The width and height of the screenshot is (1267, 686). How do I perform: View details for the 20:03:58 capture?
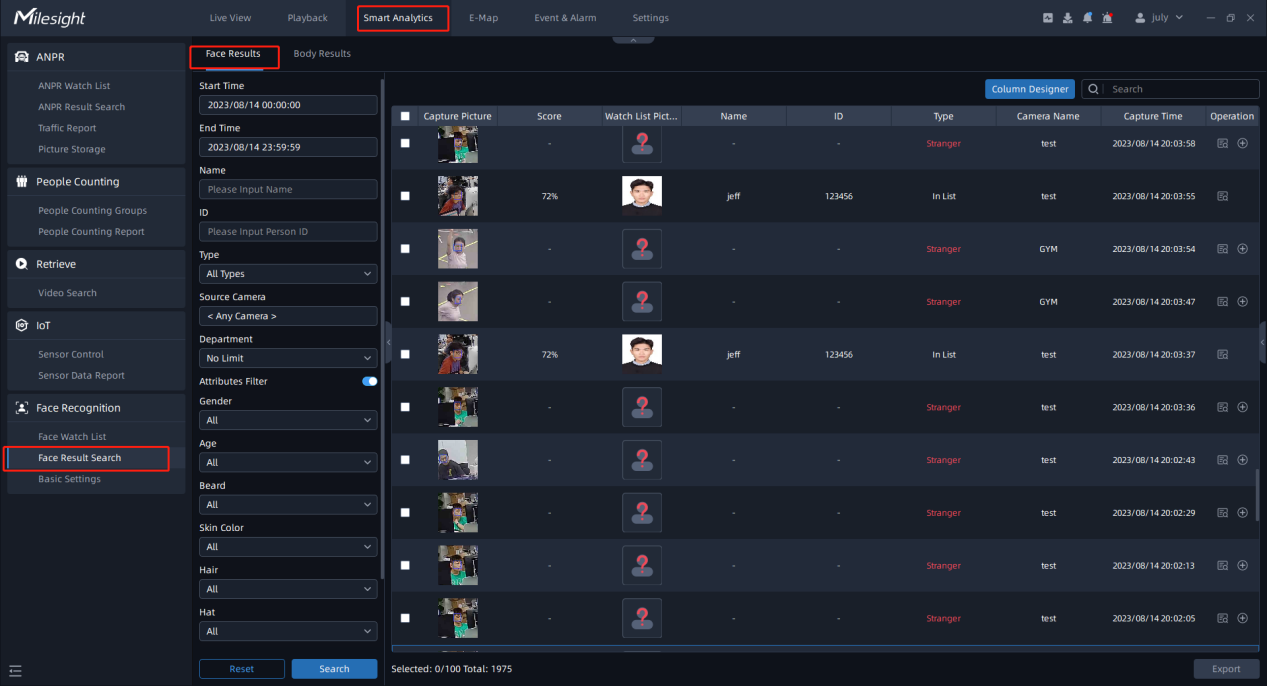pyautogui.click(x=1222, y=143)
